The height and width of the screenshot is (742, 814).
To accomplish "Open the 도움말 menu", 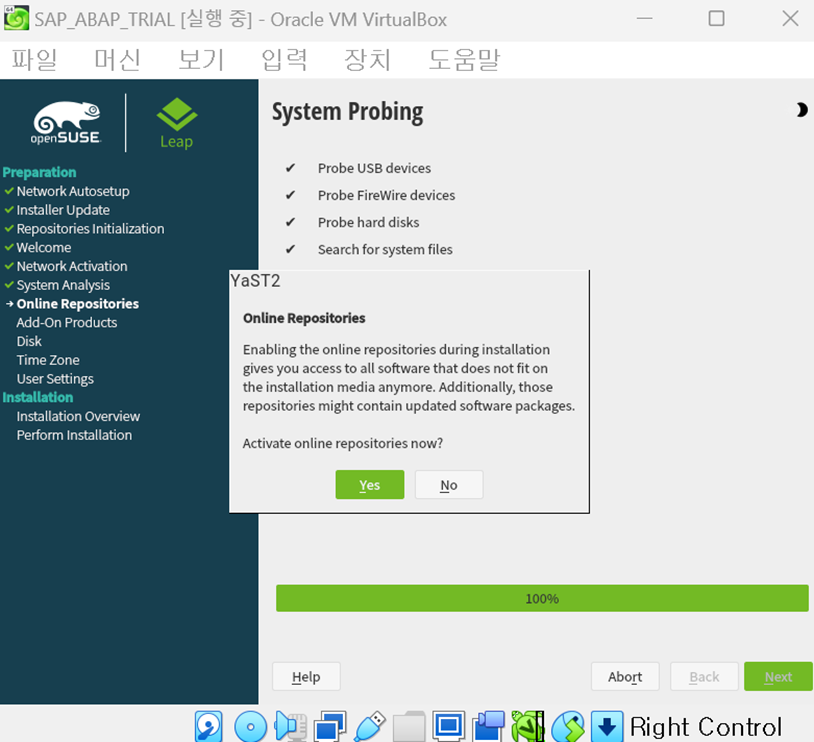I will click(464, 59).
